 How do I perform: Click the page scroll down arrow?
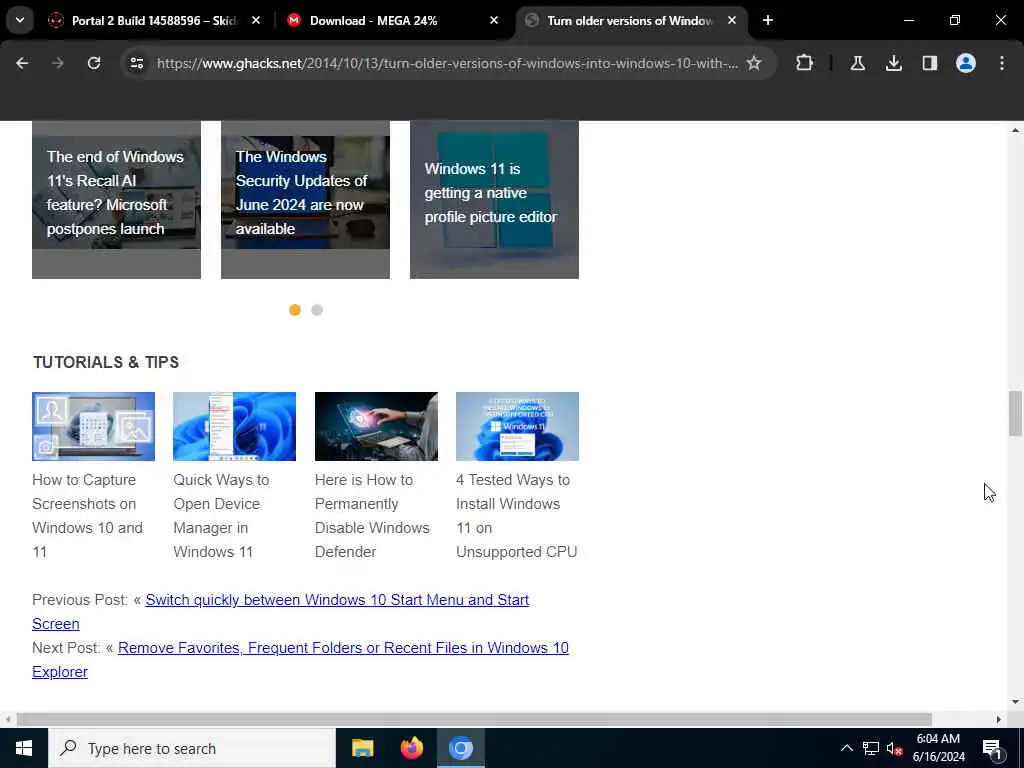[x=1014, y=702]
